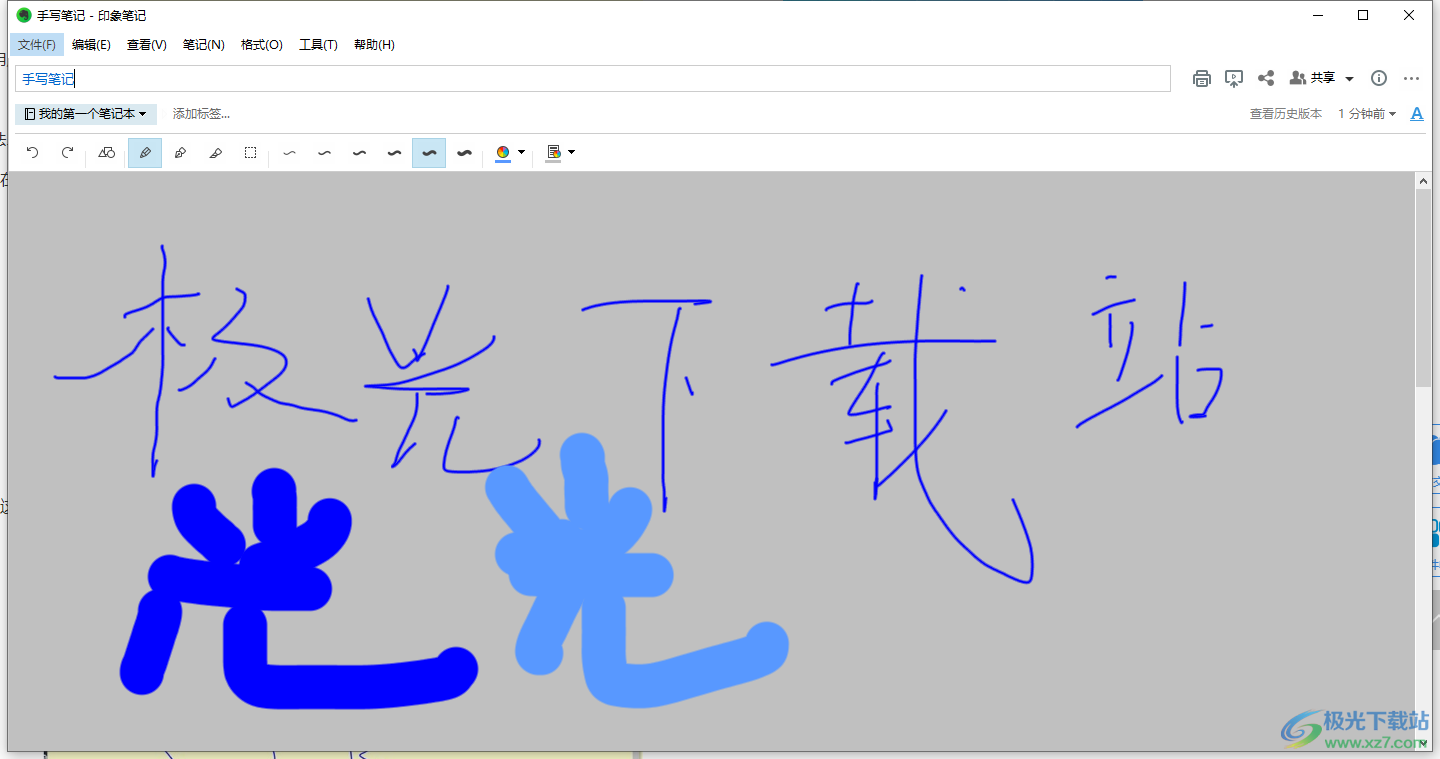Pick the thickest stroke width
This screenshot has width=1440, height=759.
tap(464, 153)
